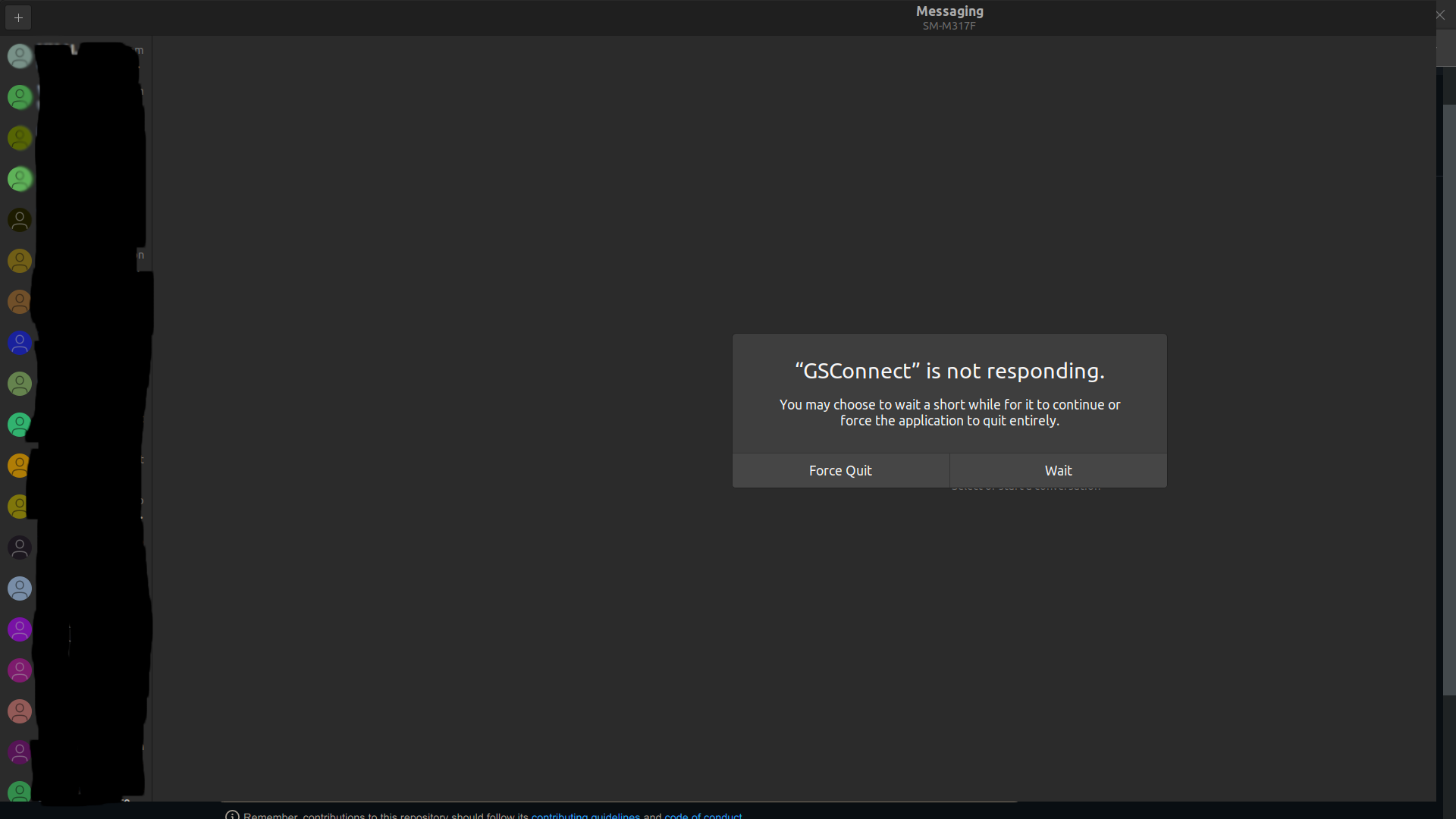
Task: Select the purple contact avatar
Action: click(20, 629)
